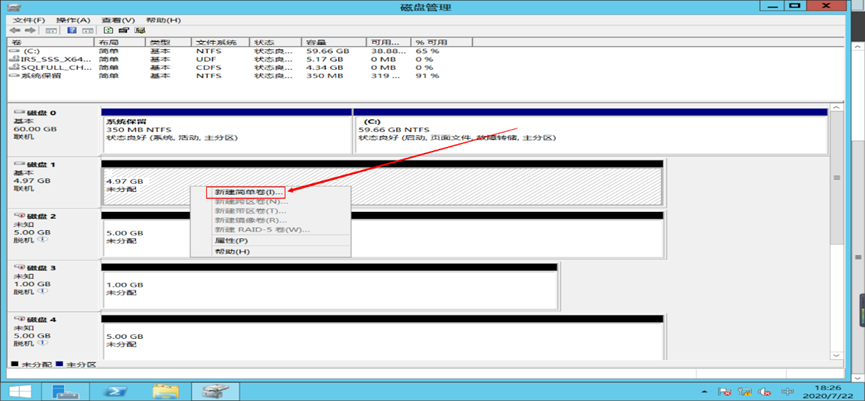Click info icon next to 磁盘 4 脱机
The width and height of the screenshot is (865, 401).
coord(42,343)
